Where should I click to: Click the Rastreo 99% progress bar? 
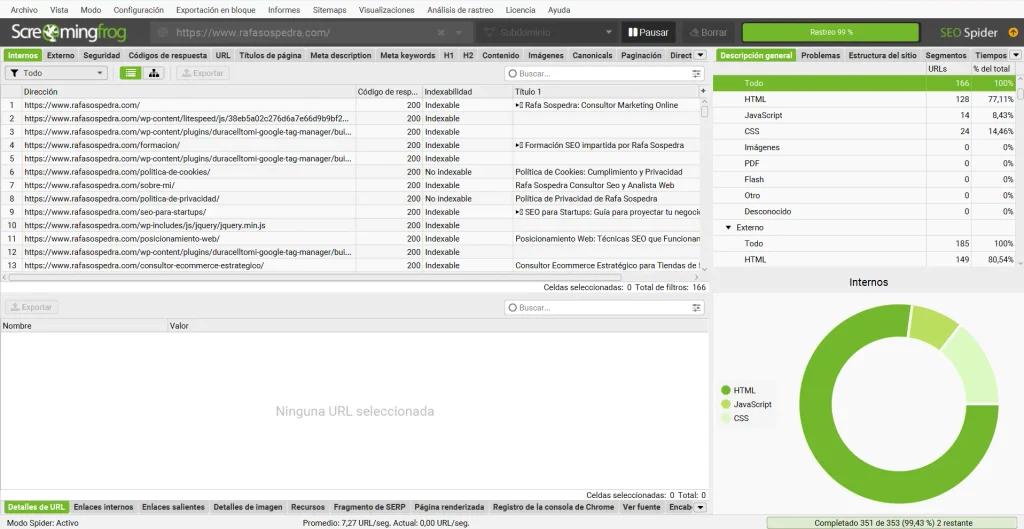[831, 32]
